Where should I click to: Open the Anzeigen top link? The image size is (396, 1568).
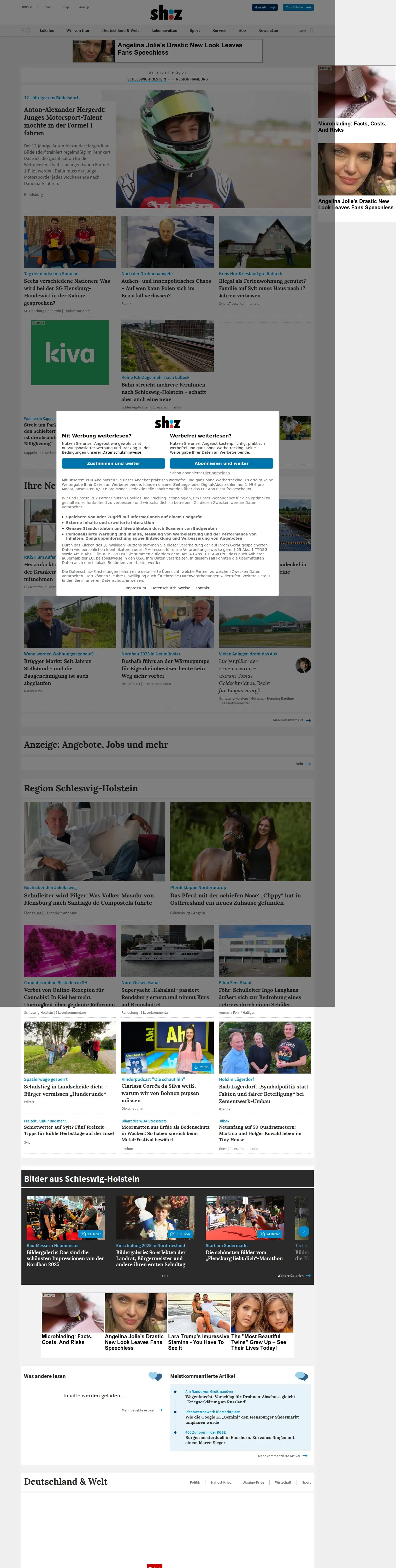(85, 7)
